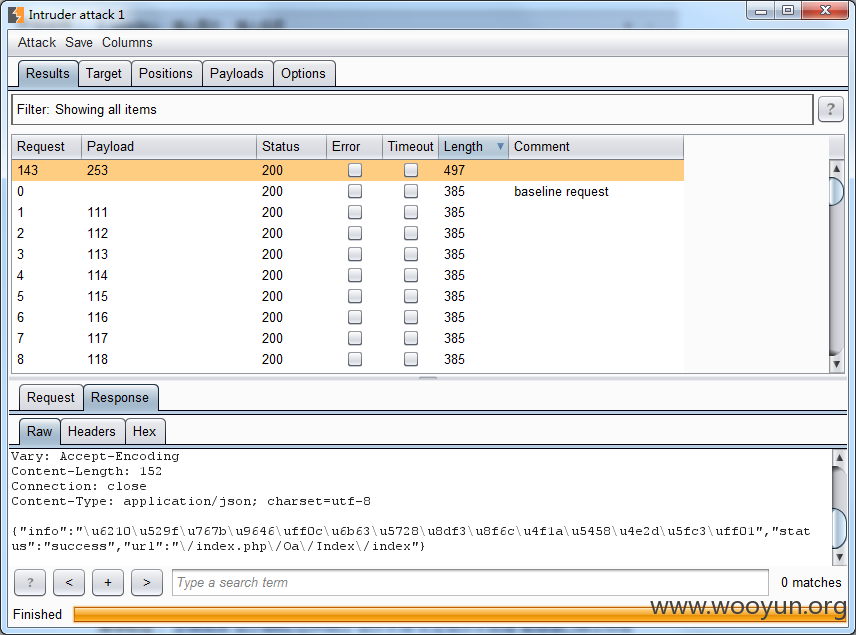Toggle Timeout checkbox for payload 116

(x=411, y=317)
